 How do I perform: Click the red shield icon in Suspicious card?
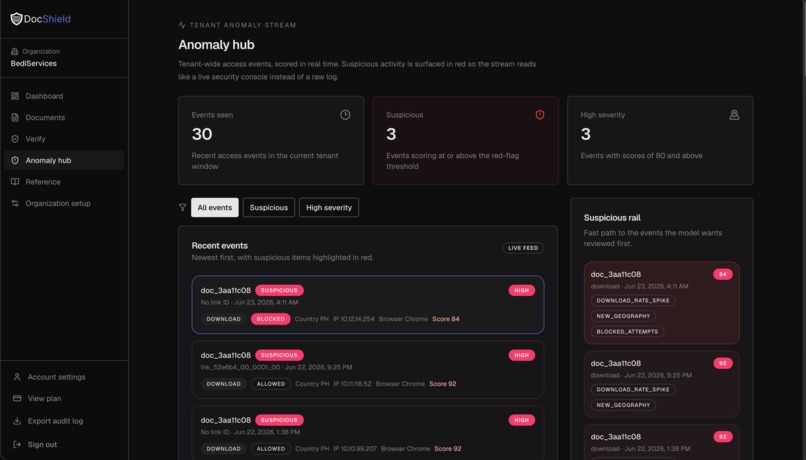point(540,115)
